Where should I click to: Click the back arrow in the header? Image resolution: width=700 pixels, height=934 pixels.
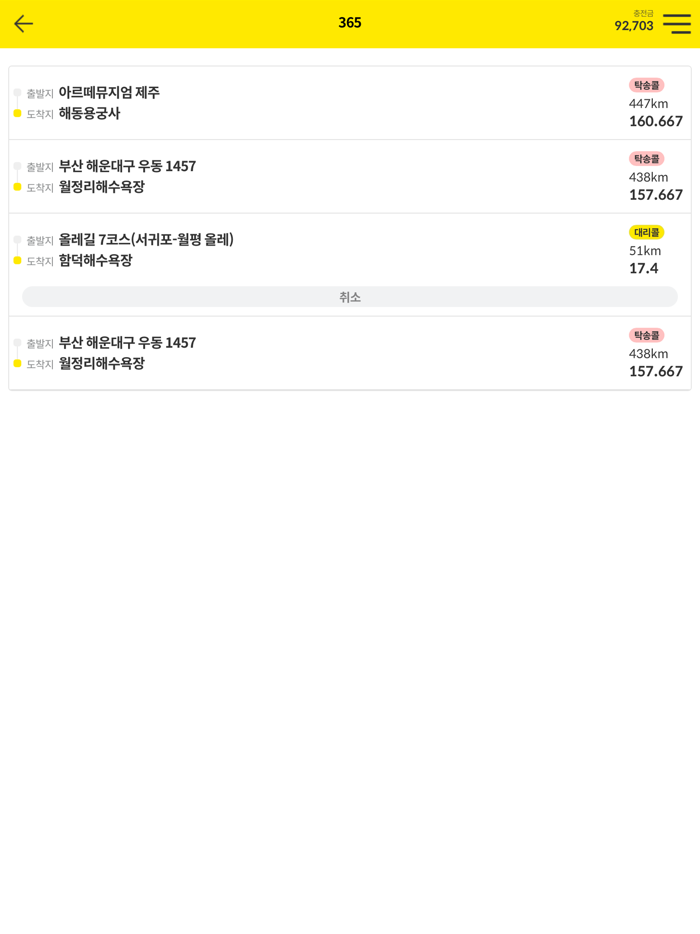coord(23,23)
